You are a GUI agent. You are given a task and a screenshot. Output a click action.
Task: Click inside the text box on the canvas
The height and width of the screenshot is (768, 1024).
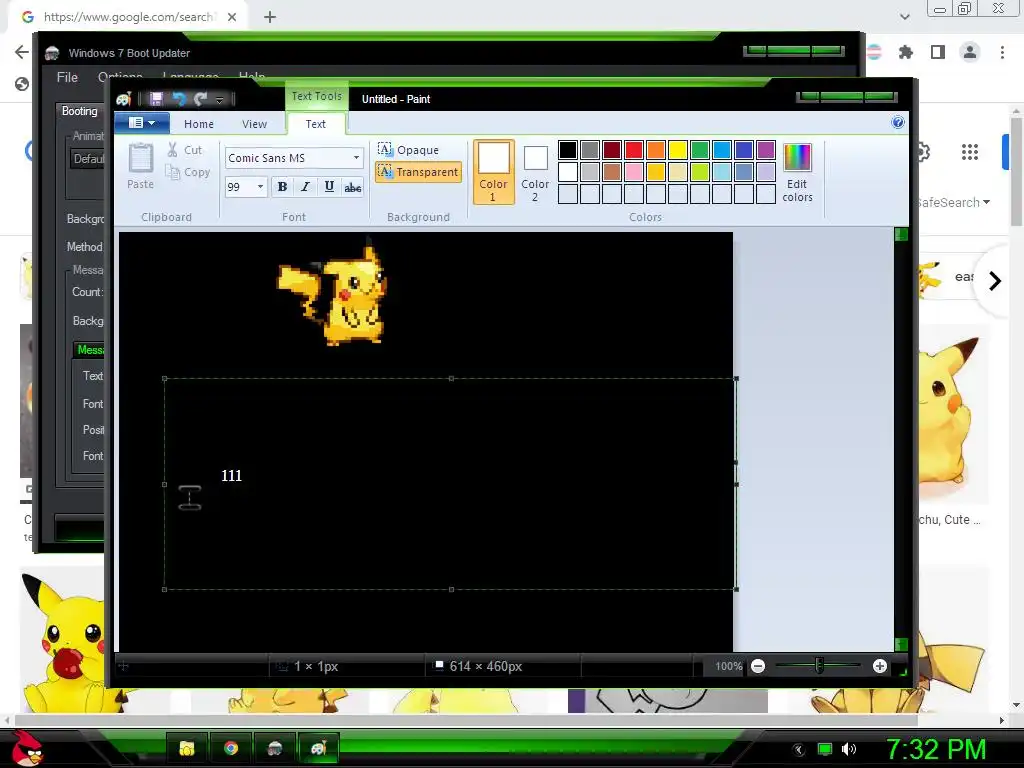coord(451,484)
